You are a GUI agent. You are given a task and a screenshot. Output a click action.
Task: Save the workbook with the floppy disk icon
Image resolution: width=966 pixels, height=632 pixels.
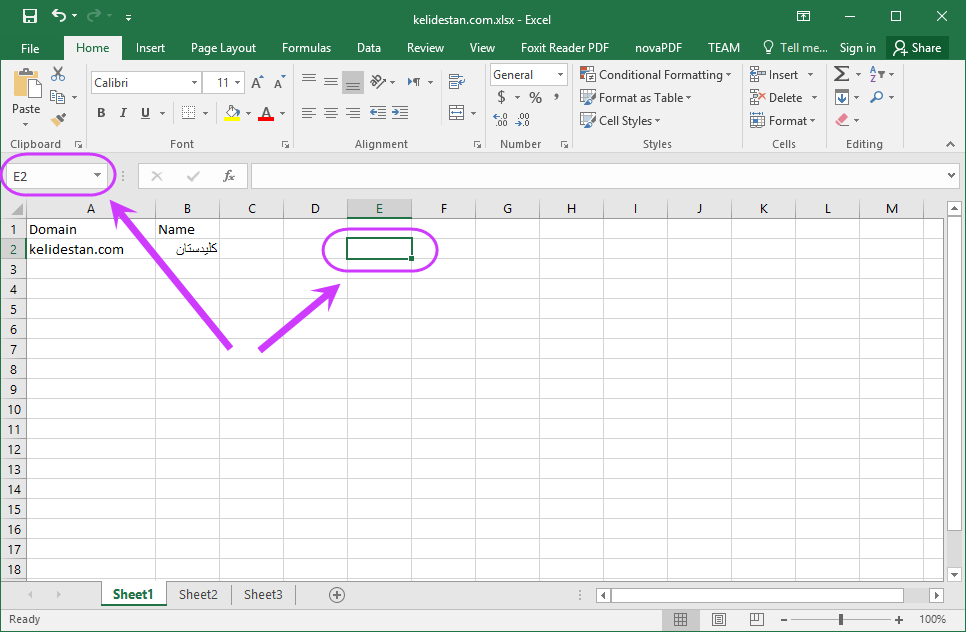coord(30,17)
